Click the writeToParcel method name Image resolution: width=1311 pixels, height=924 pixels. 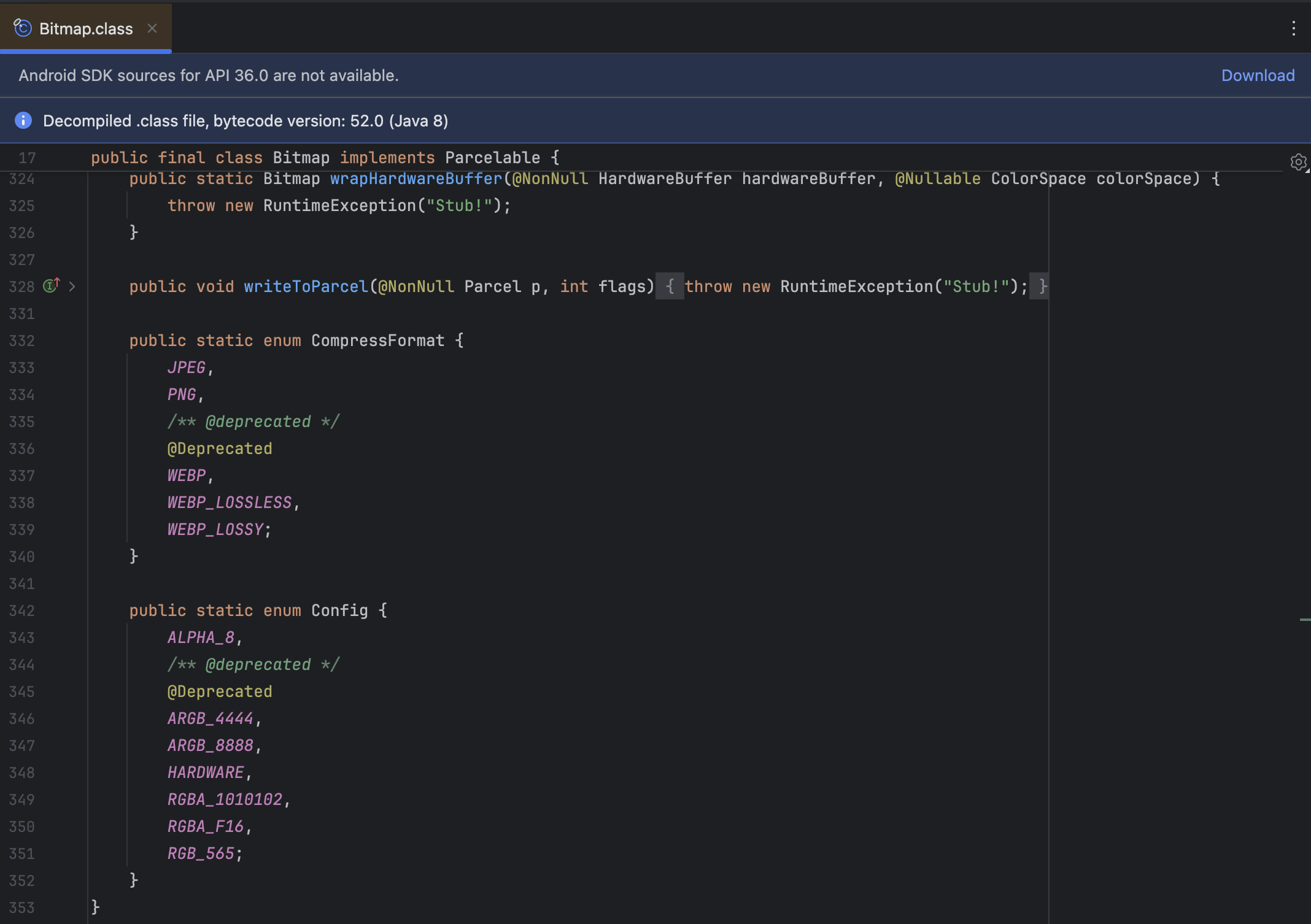pyautogui.click(x=306, y=287)
